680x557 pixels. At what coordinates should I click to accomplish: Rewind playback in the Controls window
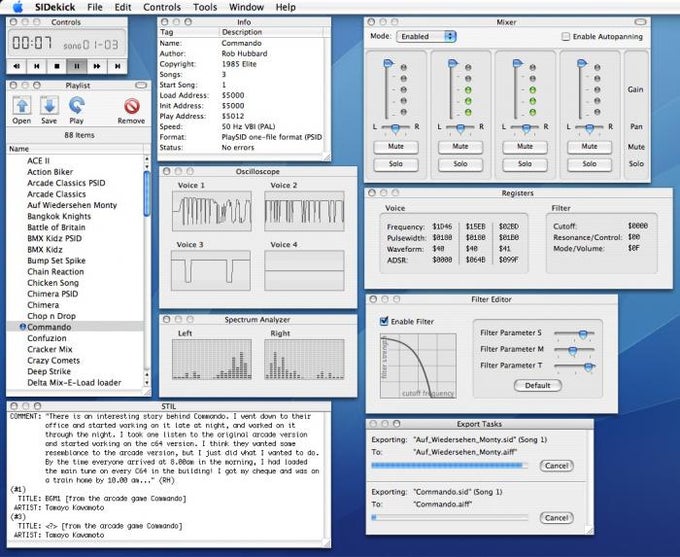17,66
